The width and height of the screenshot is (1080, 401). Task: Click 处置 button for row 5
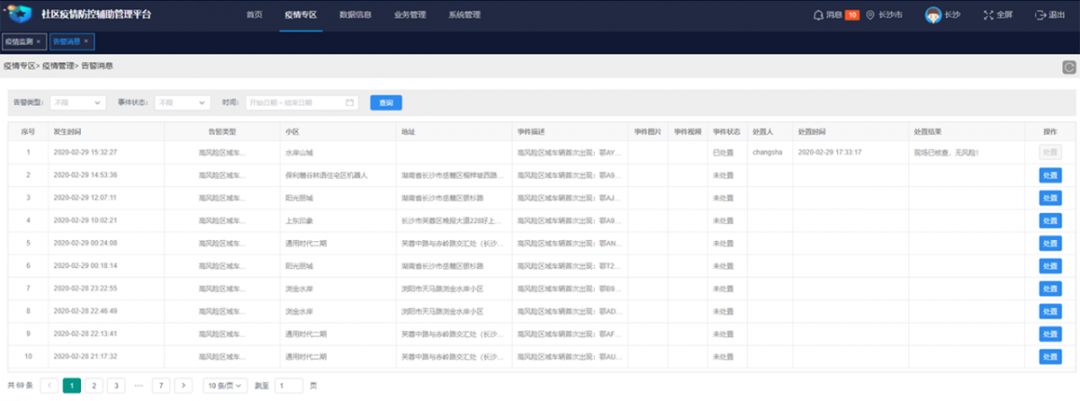pos(1050,243)
